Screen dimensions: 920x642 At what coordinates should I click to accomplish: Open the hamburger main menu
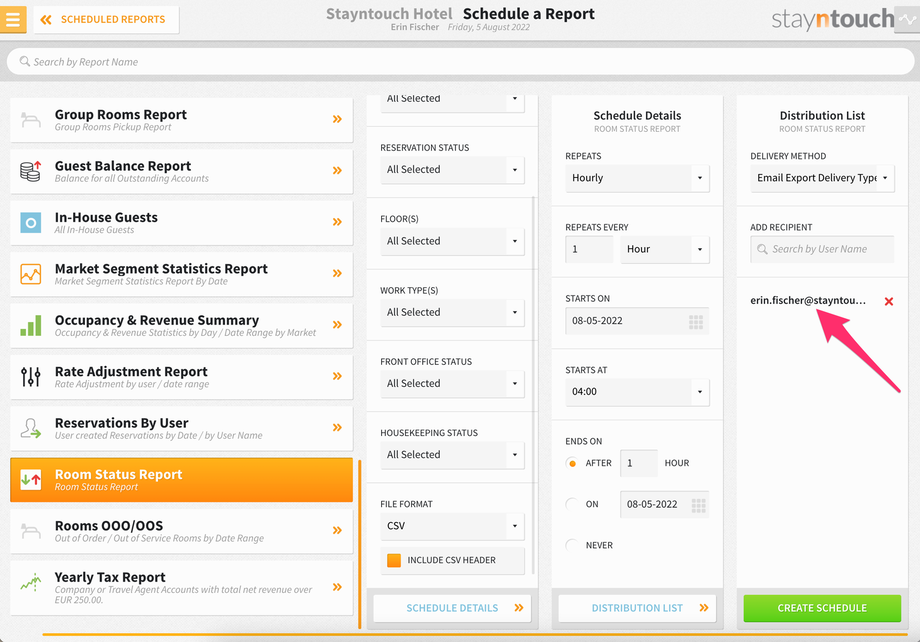click(13, 19)
